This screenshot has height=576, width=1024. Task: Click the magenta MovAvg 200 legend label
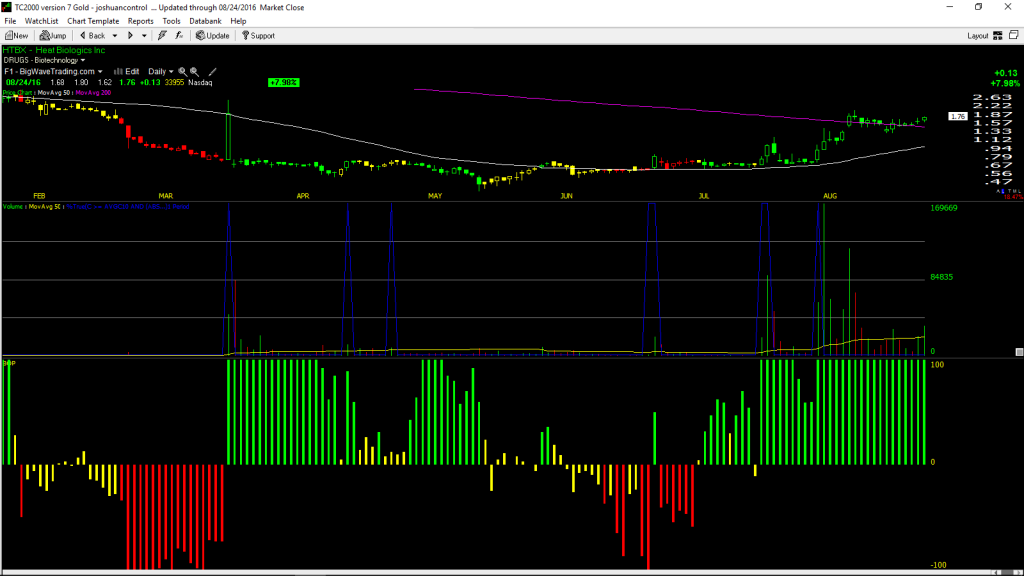[93, 93]
